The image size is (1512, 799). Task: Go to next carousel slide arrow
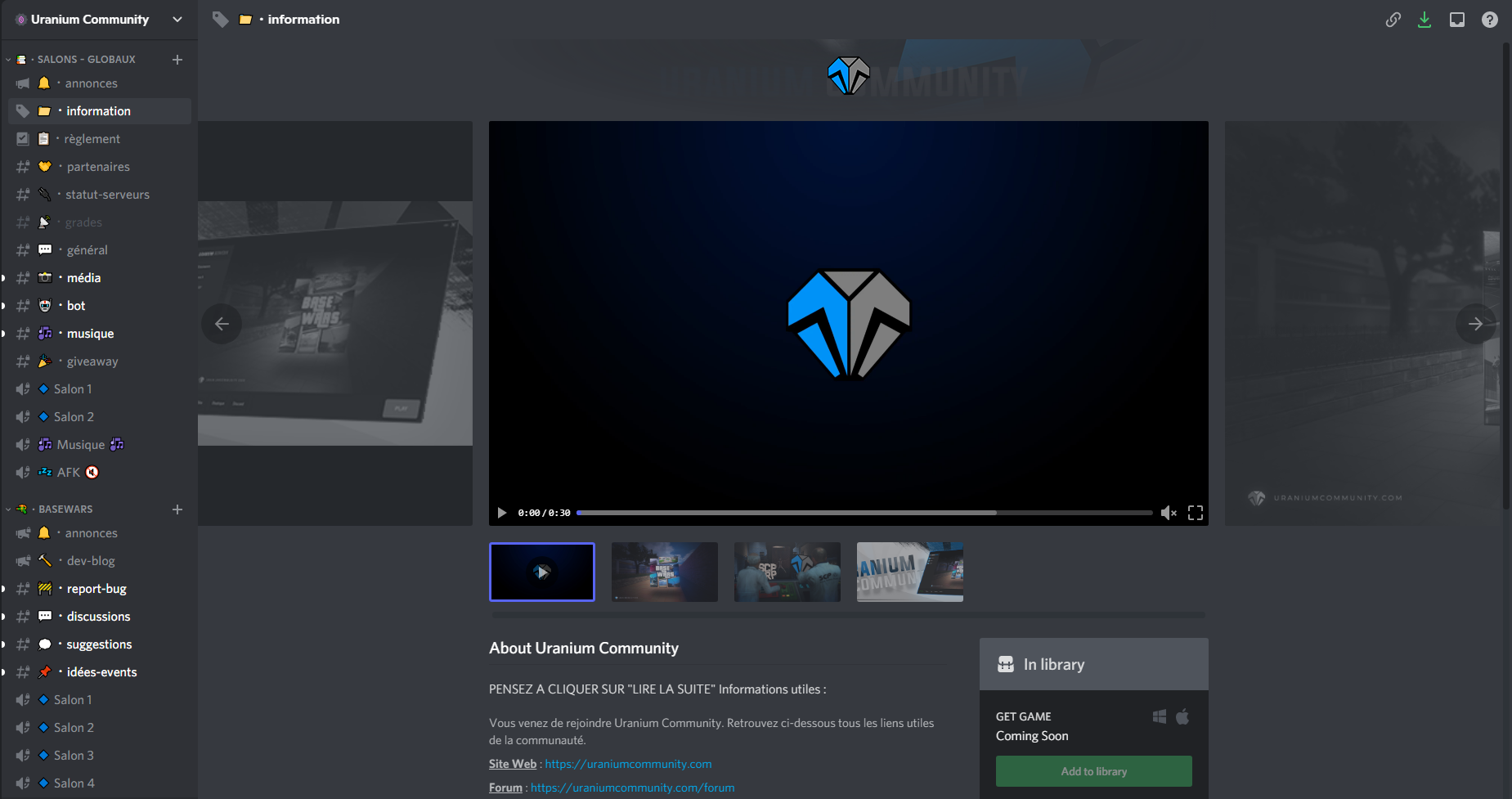coord(1475,324)
